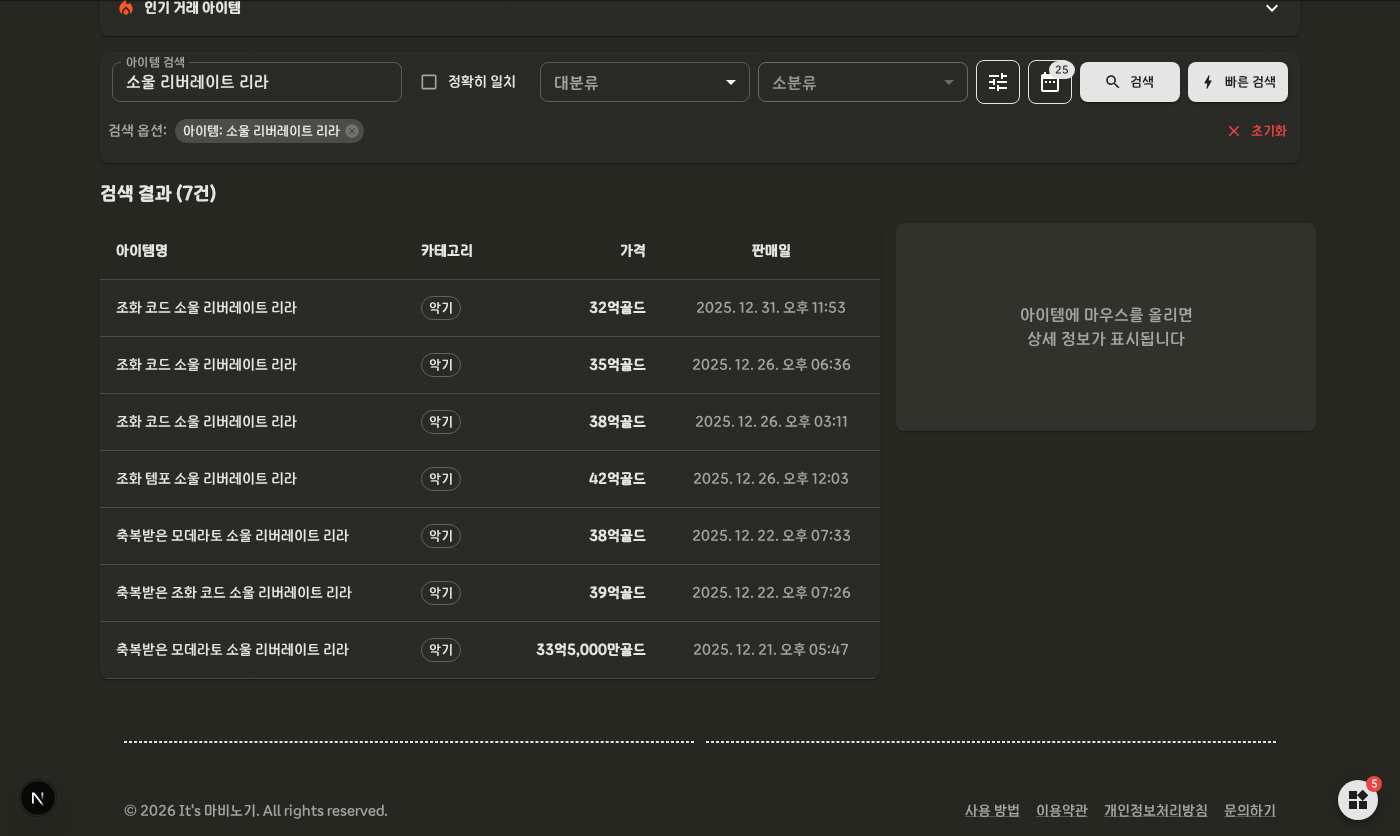Click the 악기 tag in the 32억골드 row
The width and height of the screenshot is (1400, 836).
click(441, 308)
